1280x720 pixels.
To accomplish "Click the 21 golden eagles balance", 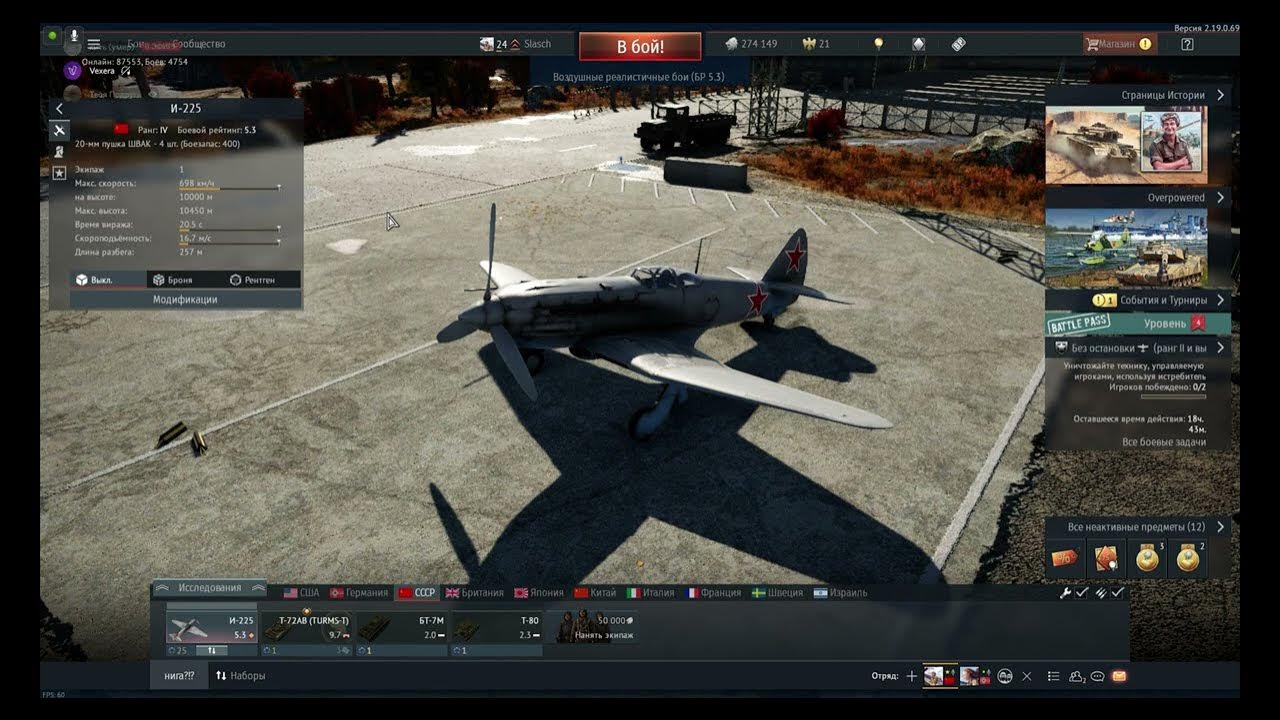I will (816, 44).
